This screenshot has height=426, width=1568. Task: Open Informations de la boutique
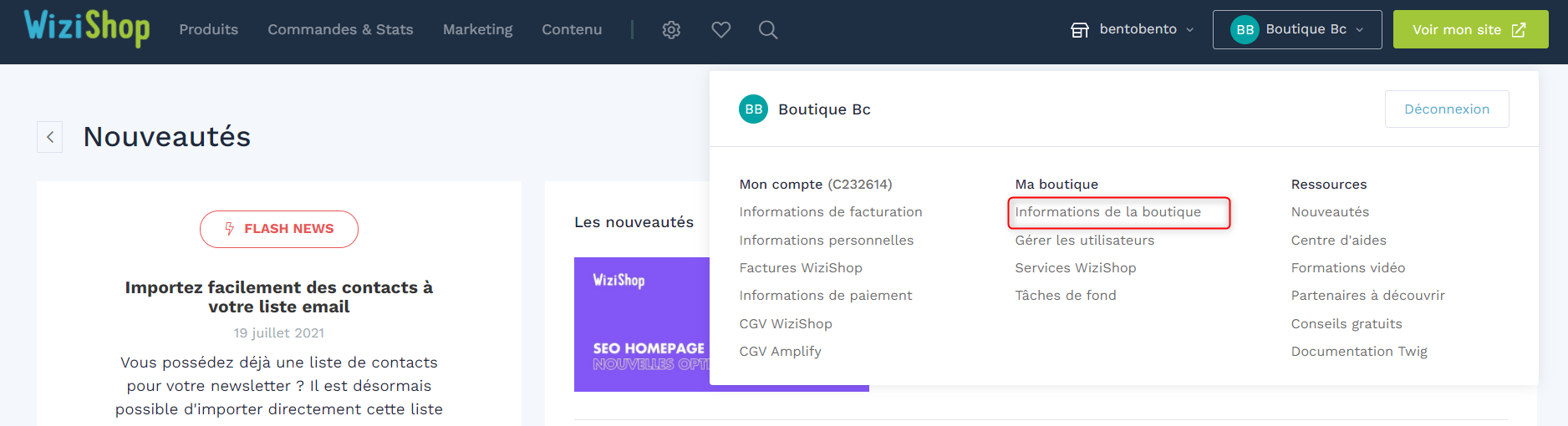pyautogui.click(x=1108, y=212)
